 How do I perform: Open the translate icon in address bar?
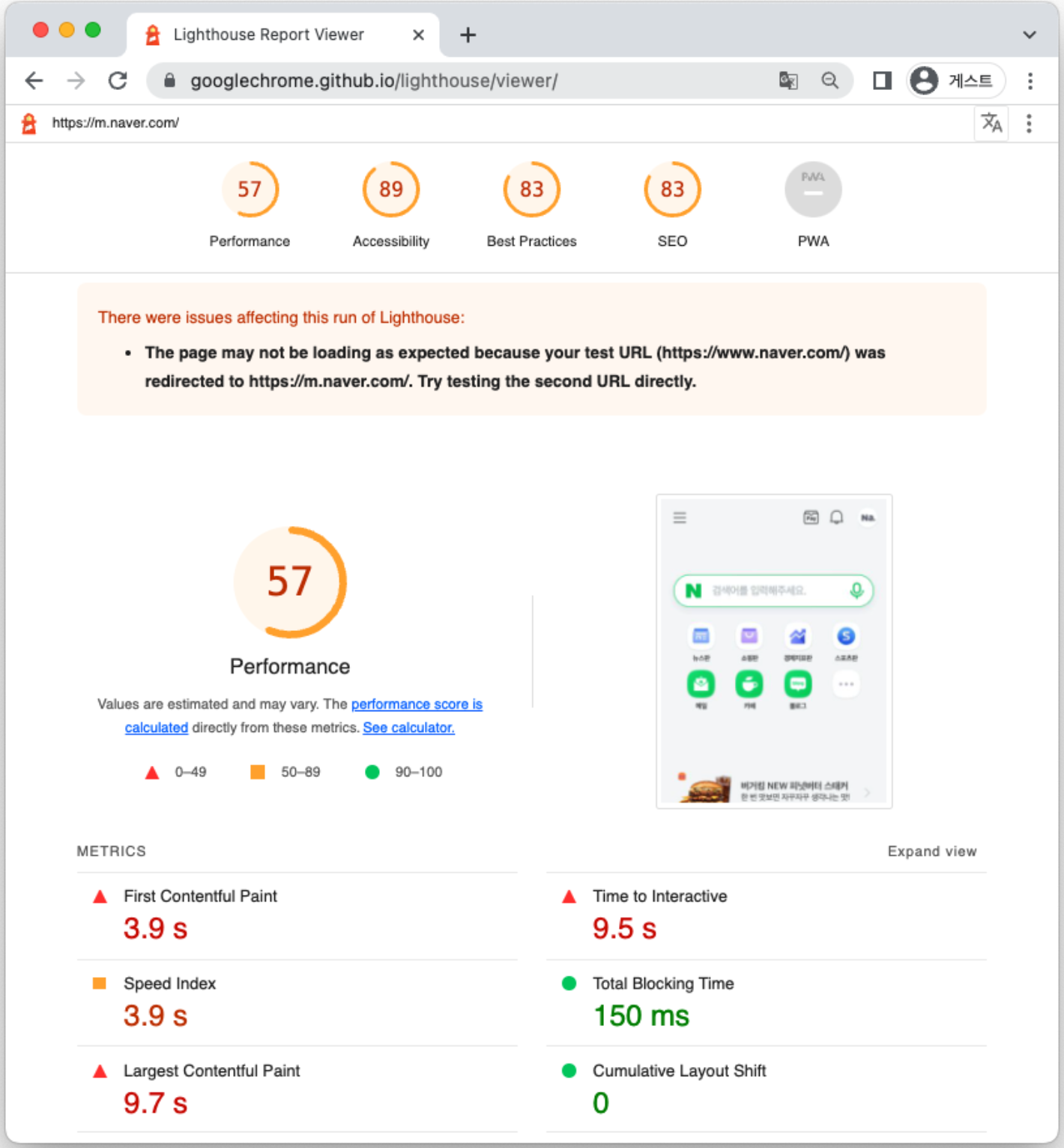pyautogui.click(x=788, y=80)
